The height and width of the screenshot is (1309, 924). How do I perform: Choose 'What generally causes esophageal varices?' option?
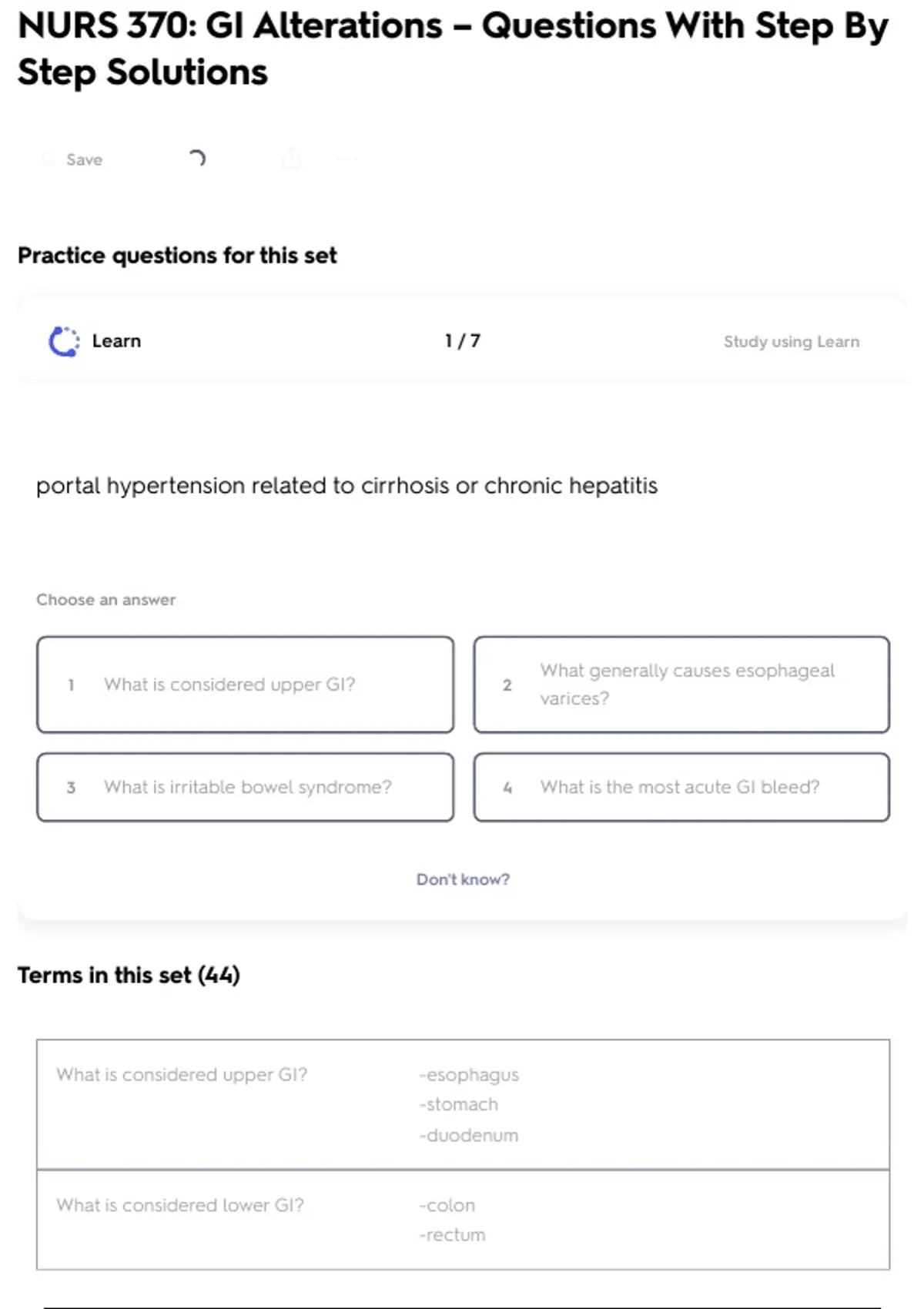click(681, 685)
